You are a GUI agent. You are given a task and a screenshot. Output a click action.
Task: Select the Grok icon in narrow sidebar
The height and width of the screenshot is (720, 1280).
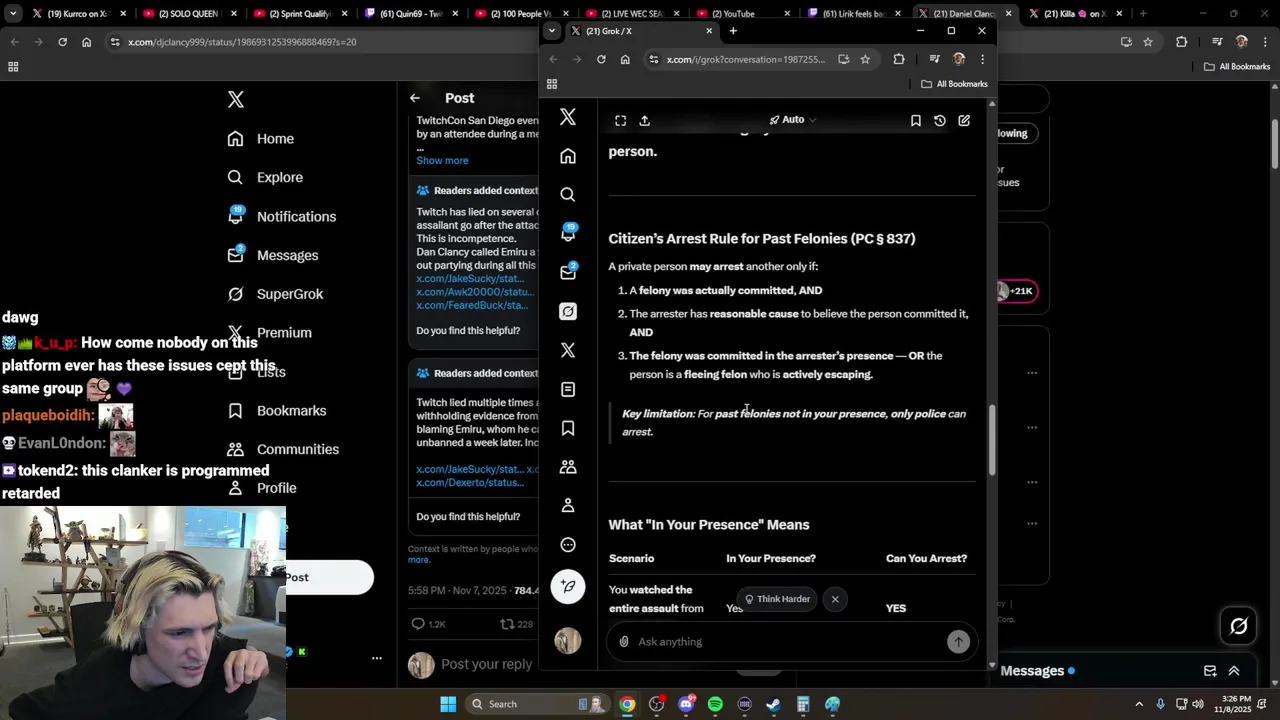tap(568, 311)
